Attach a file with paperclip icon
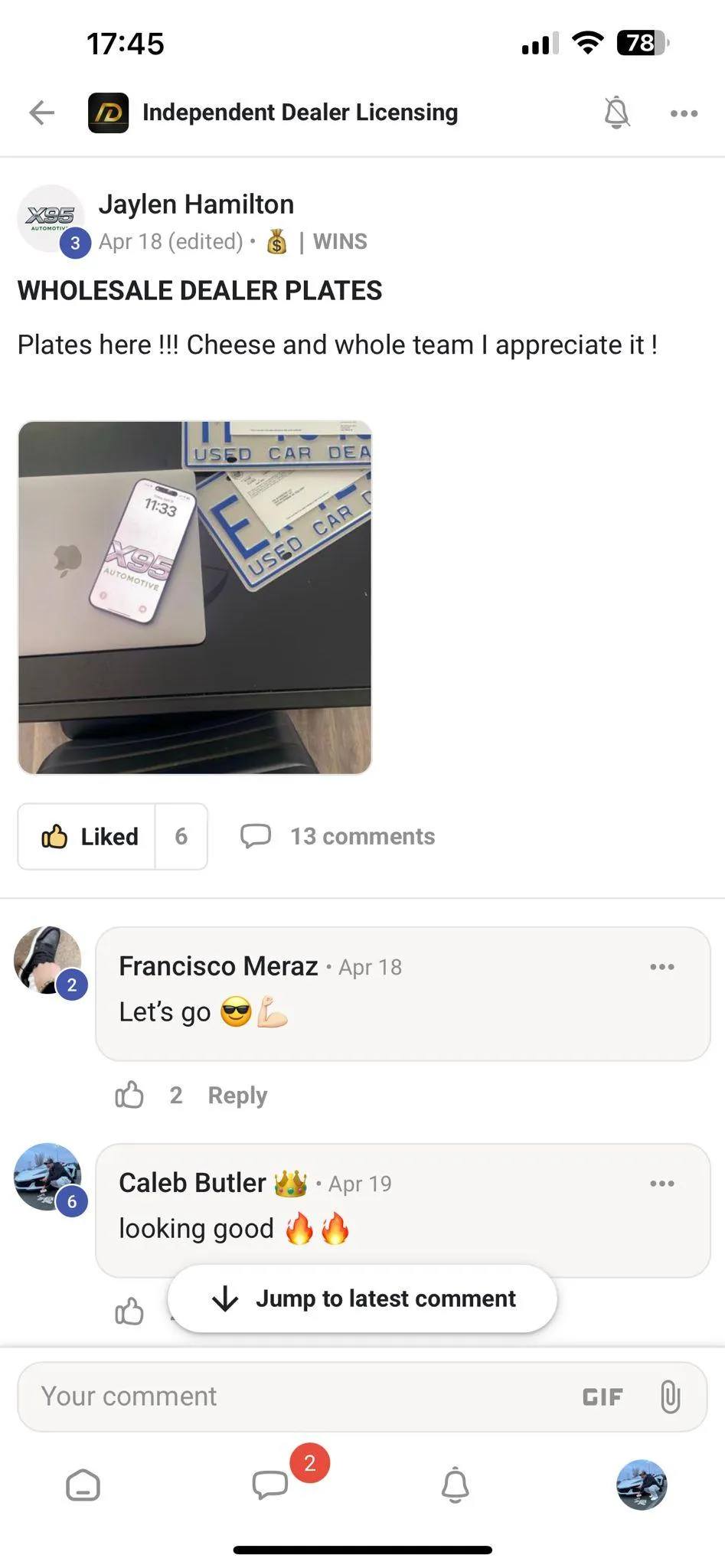The image size is (725, 1568). tap(670, 1396)
